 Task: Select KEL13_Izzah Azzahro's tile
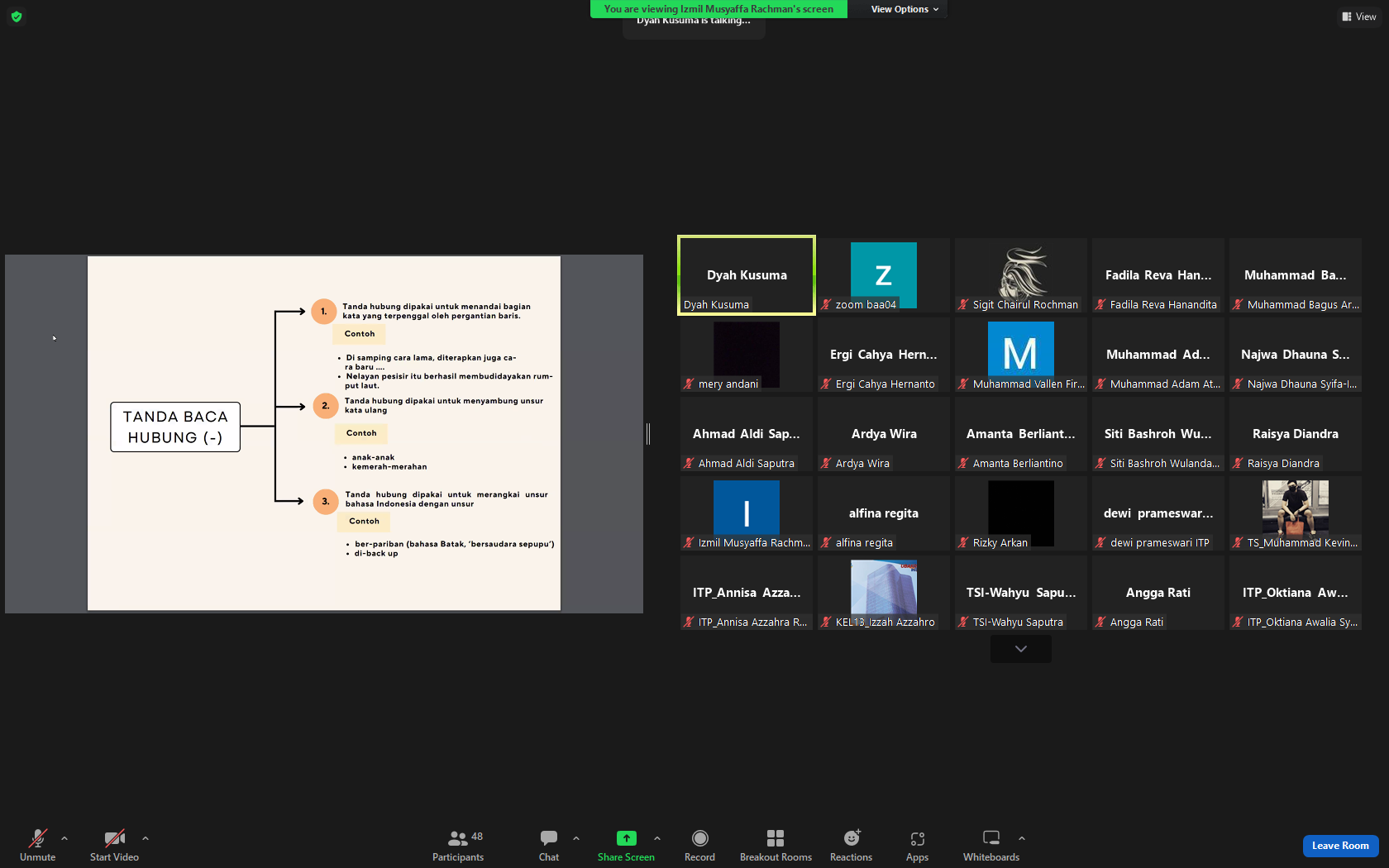[x=884, y=593]
